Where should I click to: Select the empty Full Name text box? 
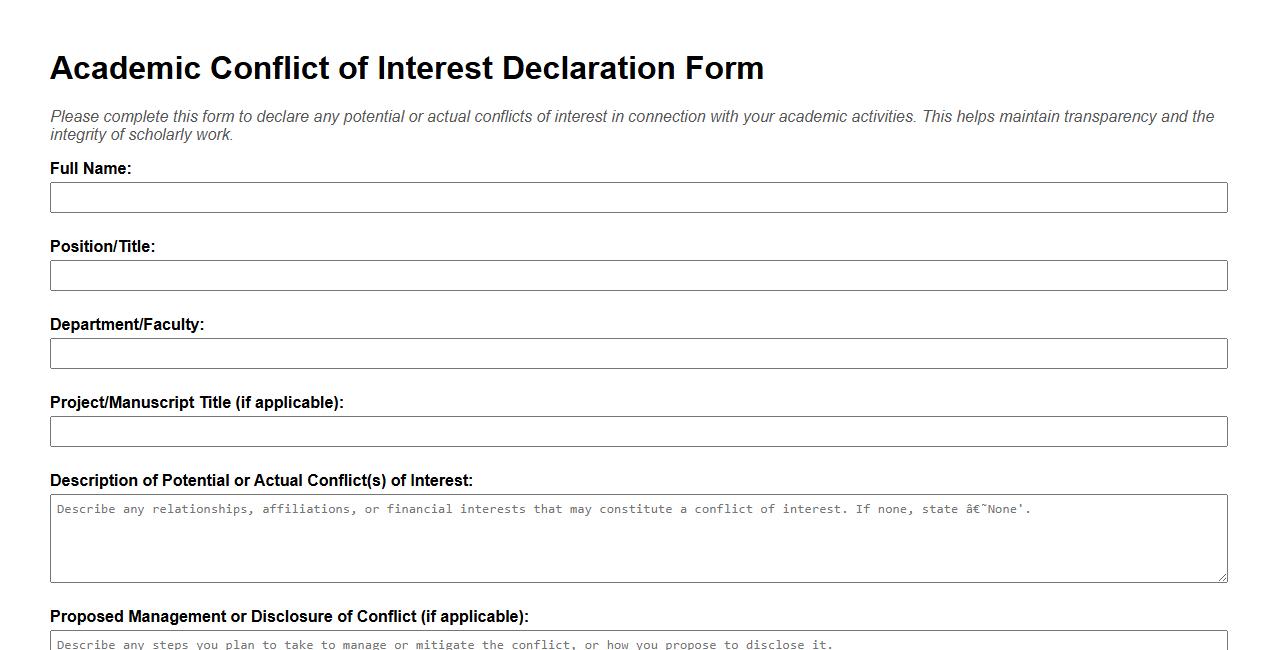coord(638,197)
